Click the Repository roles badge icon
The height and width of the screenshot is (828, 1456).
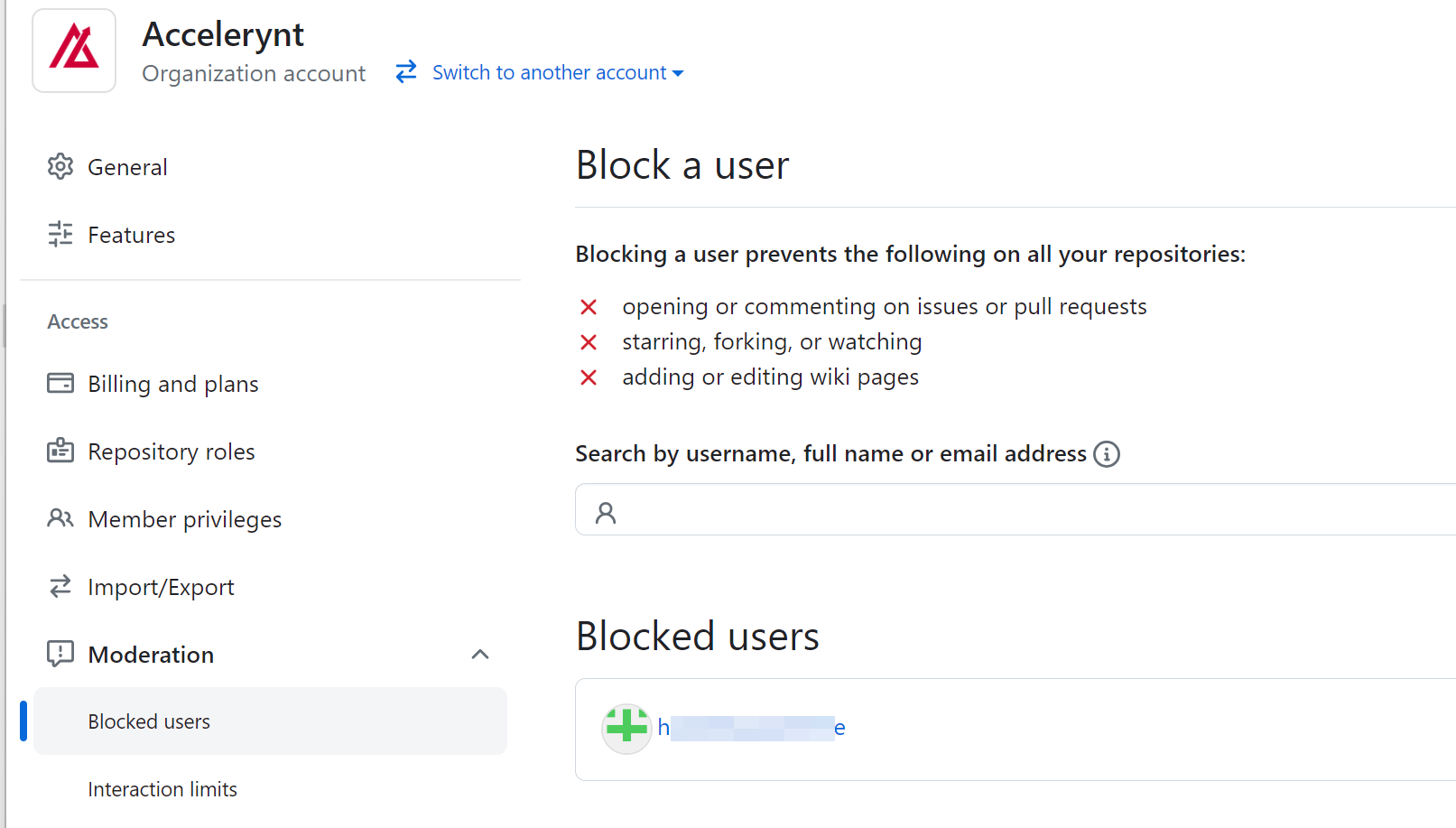(60, 451)
